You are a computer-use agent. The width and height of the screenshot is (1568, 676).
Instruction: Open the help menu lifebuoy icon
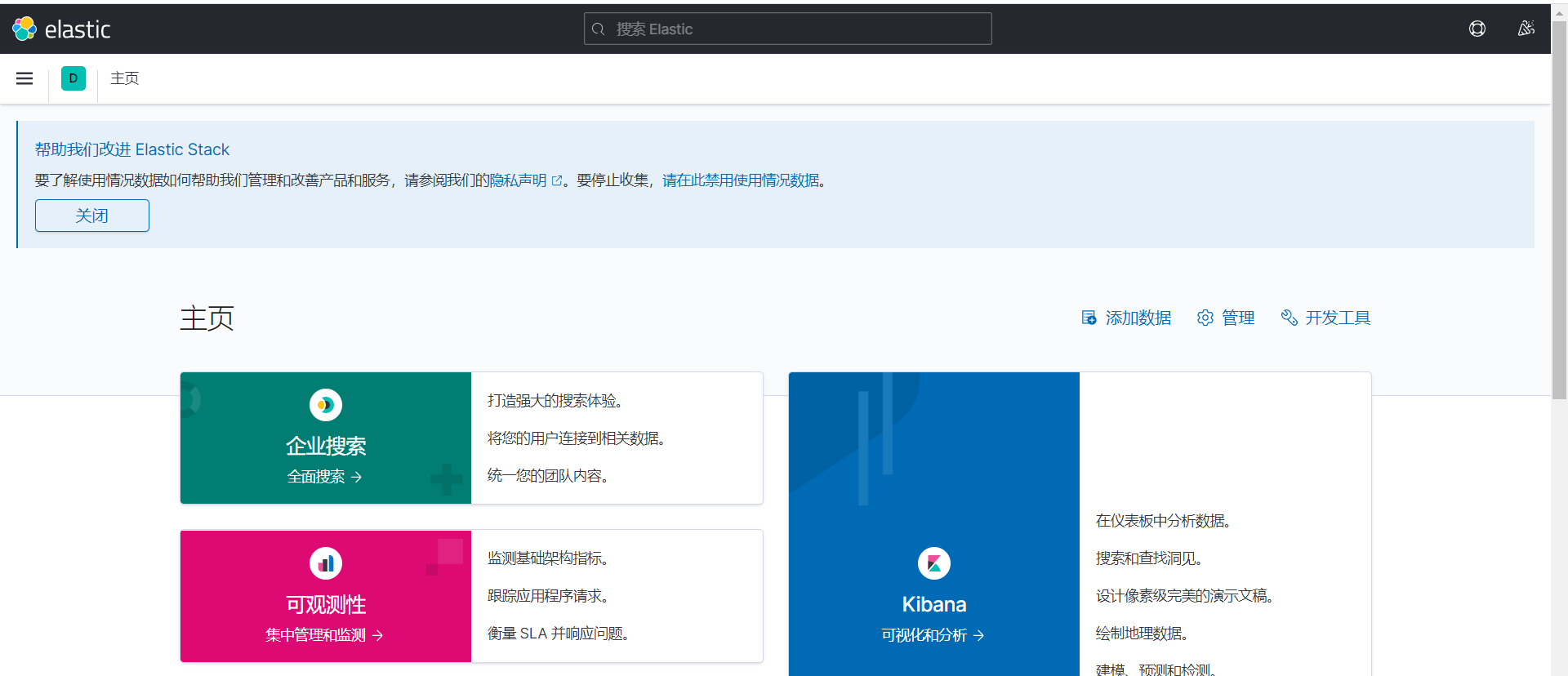click(1477, 29)
